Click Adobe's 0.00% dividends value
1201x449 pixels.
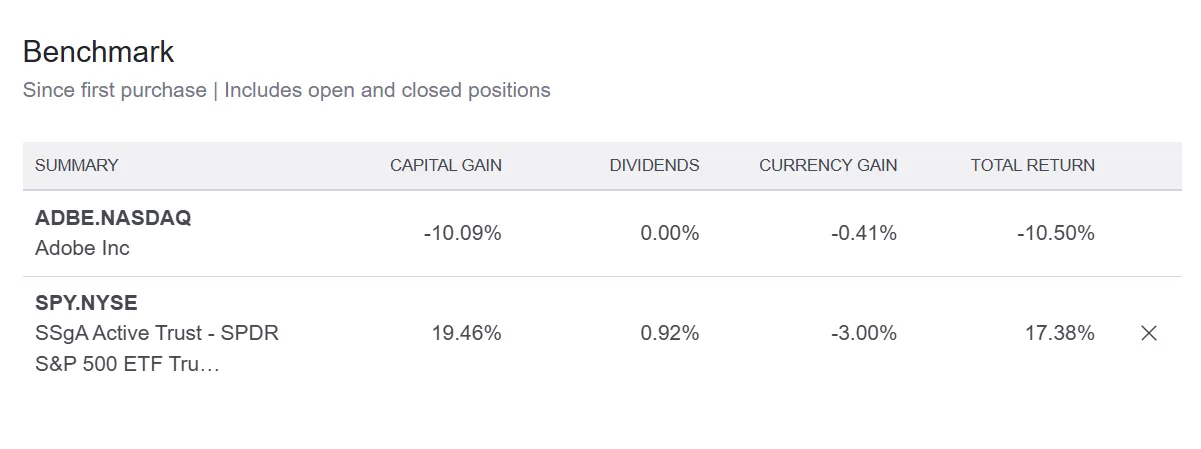[669, 233]
